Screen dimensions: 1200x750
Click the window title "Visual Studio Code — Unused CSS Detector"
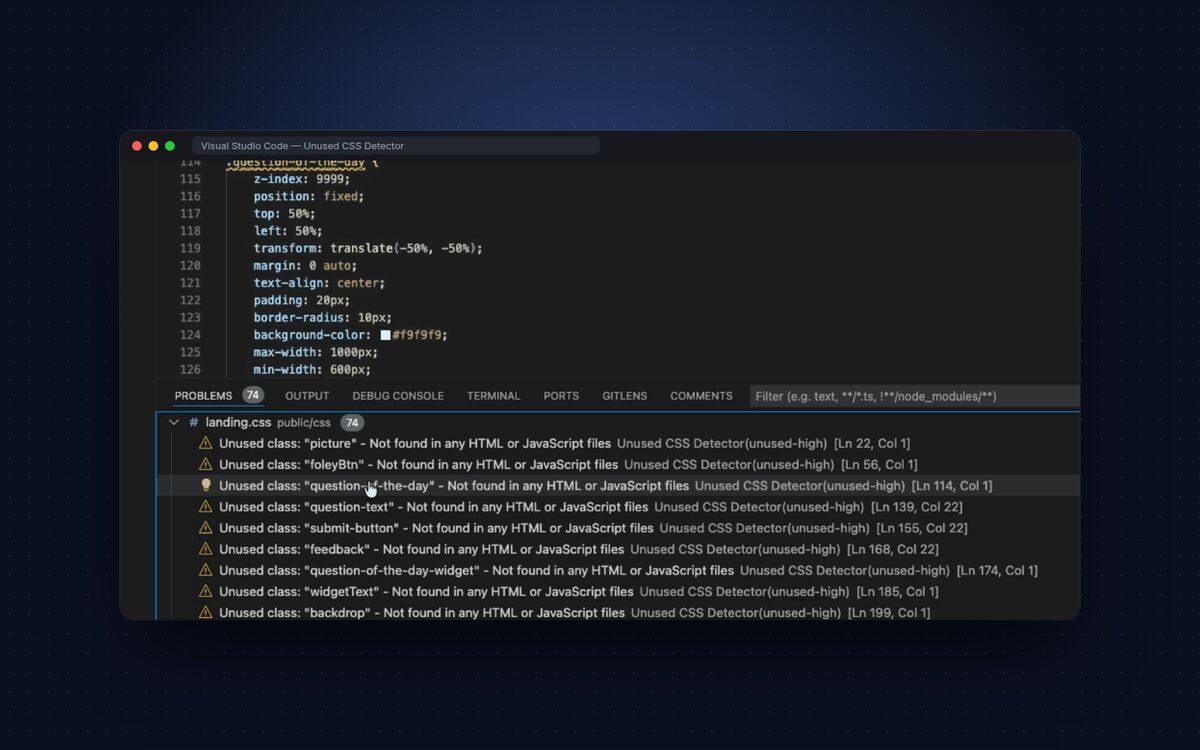coord(302,146)
